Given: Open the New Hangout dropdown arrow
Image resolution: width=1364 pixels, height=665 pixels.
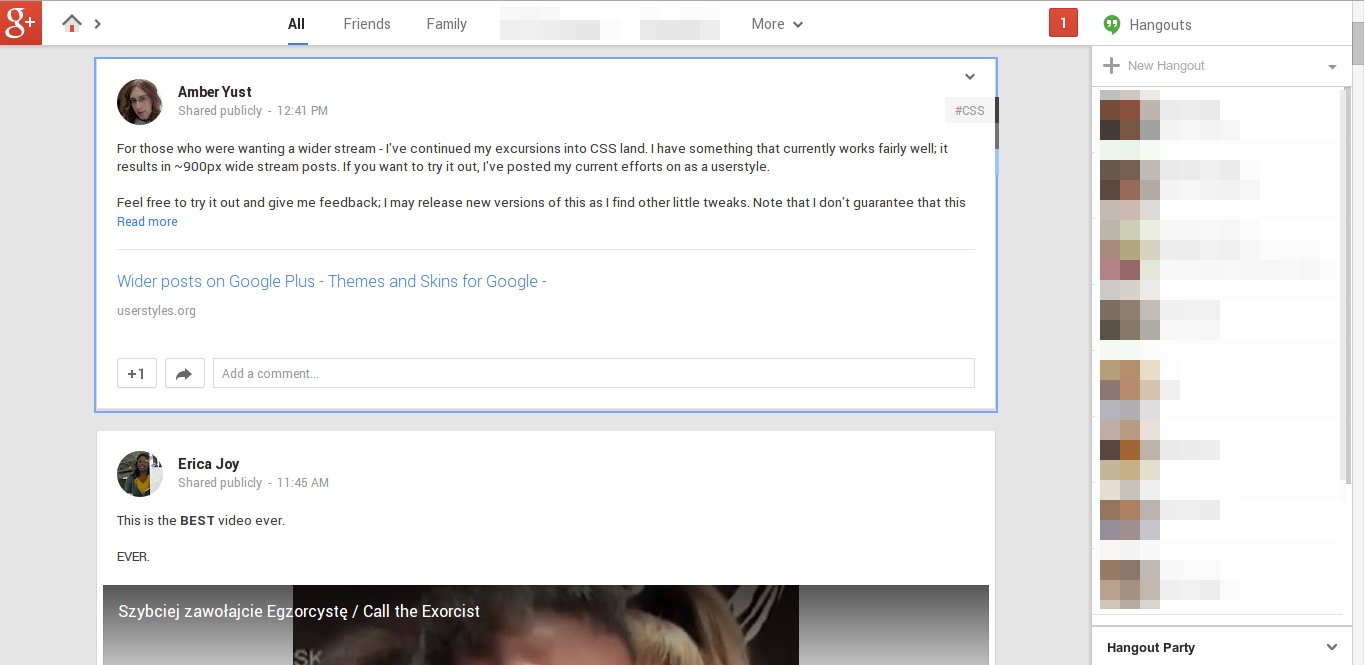Looking at the screenshot, I should pyautogui.click(x=1330, y=65).
